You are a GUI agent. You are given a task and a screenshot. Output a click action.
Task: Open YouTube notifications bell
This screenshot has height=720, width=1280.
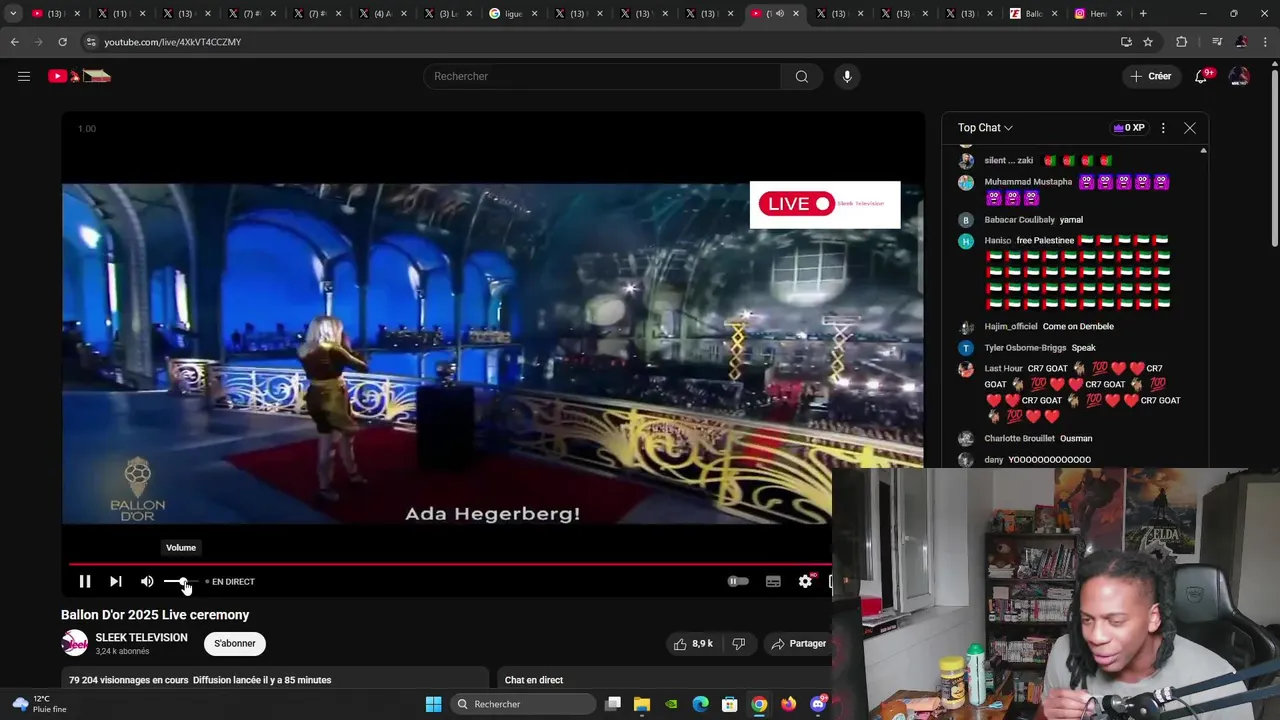1202,76
